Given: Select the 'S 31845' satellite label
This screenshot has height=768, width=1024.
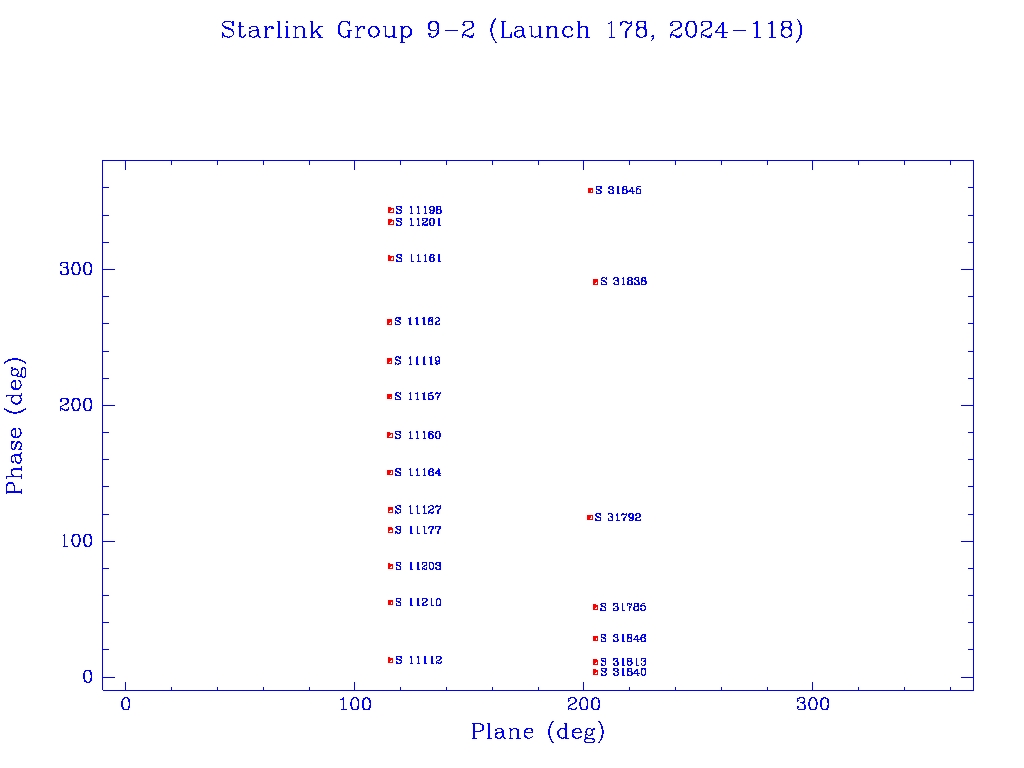Looking at the screenshot, I should (618, 191).
